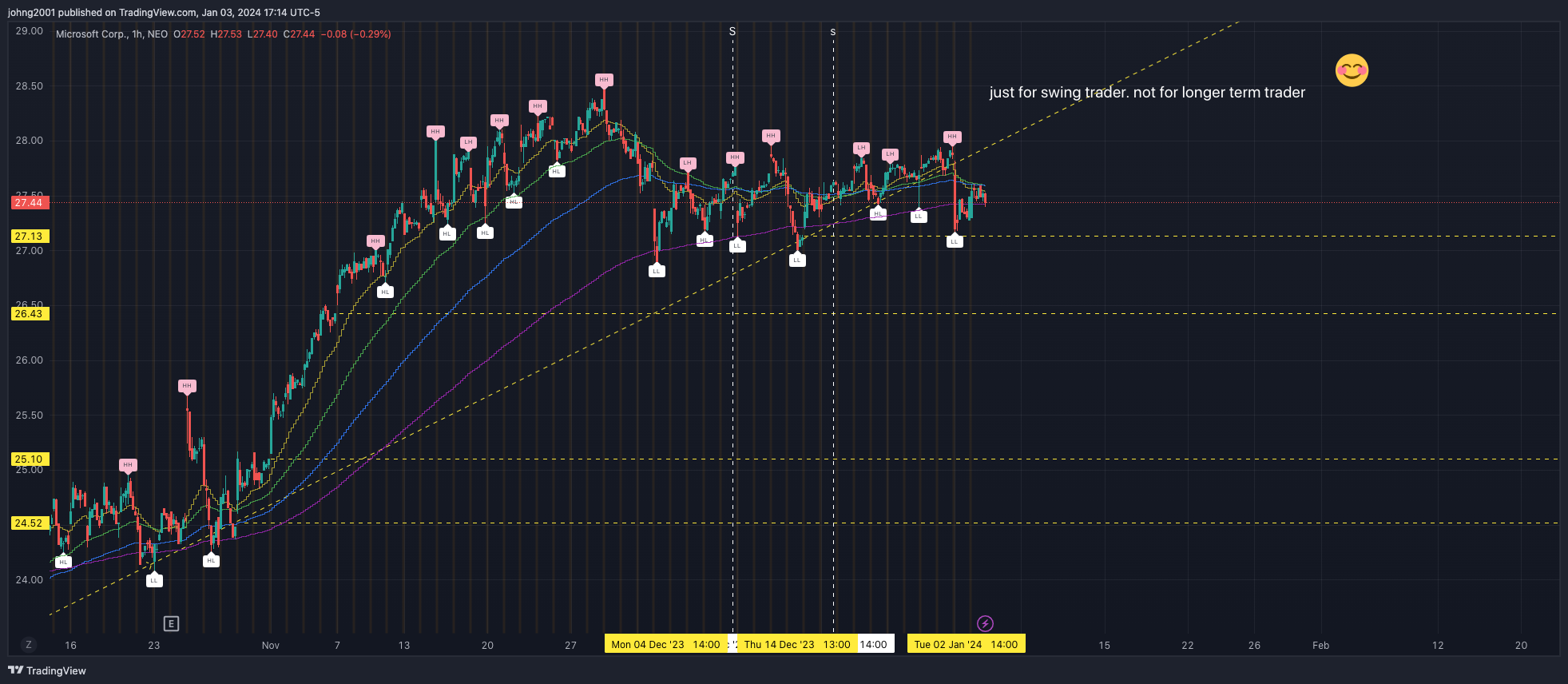This screenshot has width=1568, height=684.
Task: Click the 'Nov' label on the time axis
Action: coord(271,646)
